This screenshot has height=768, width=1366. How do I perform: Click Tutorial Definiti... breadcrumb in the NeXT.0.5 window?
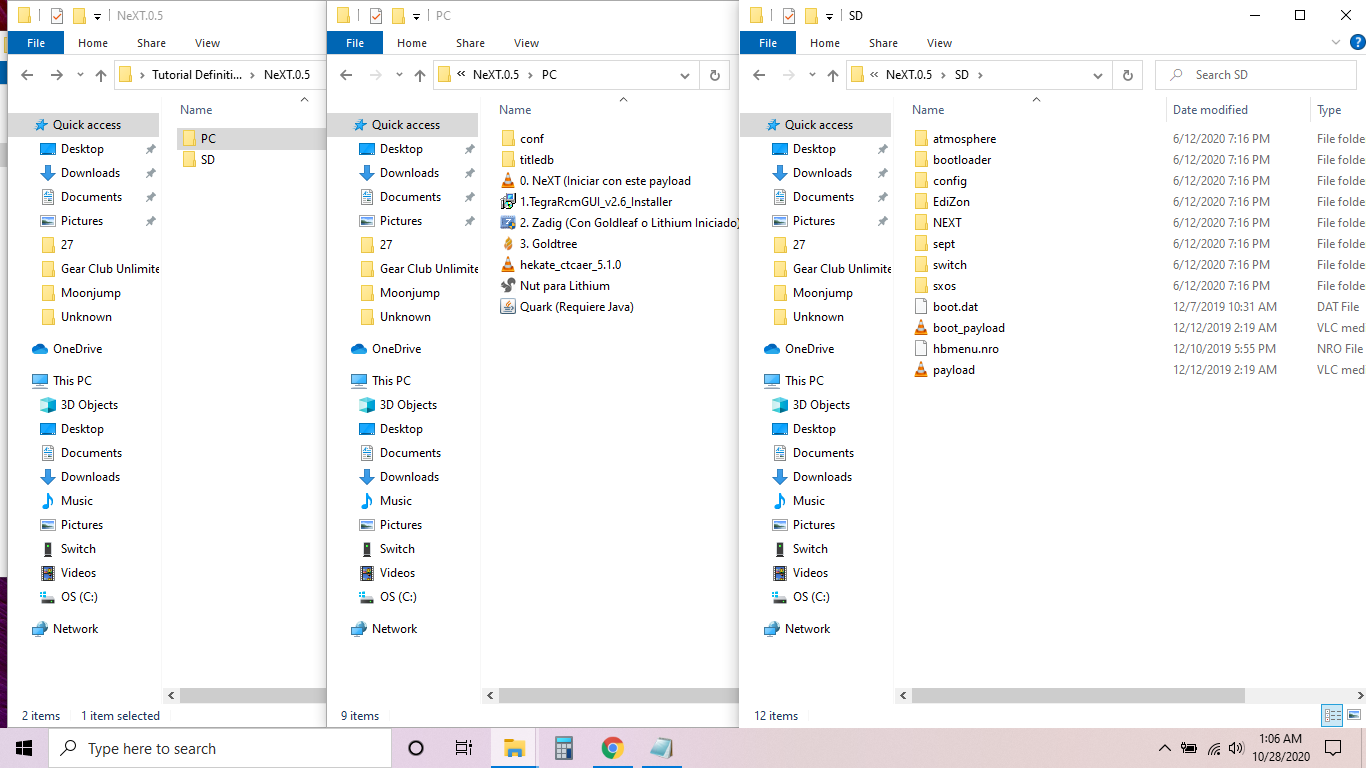click(197, 75)
